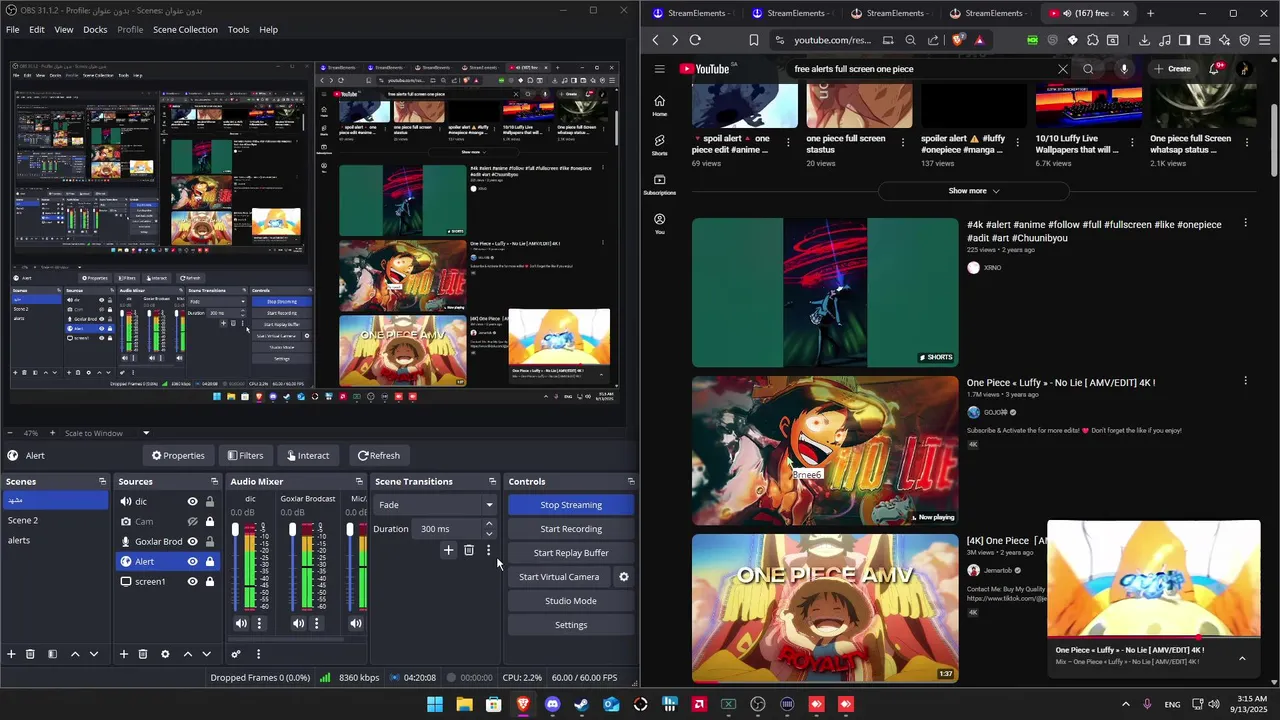Toggle lock on dic source
Viewport: 1280px width, 720px height.
click(x=210, y=501)
